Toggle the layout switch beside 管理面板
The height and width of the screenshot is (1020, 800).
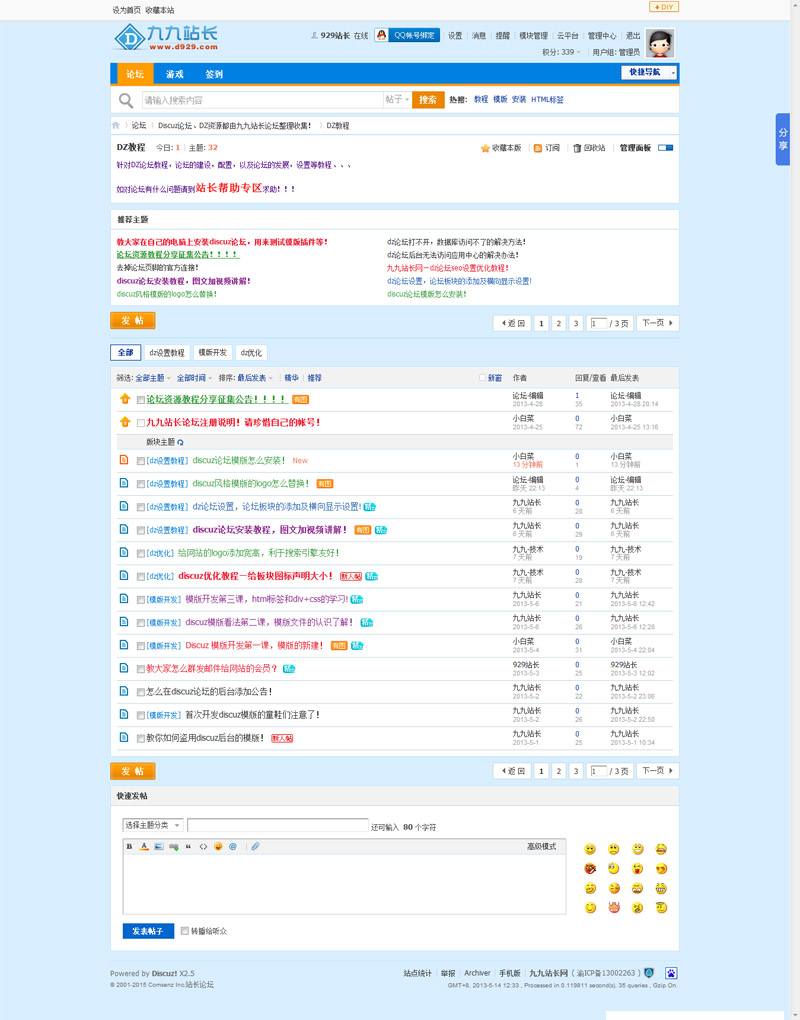pyautogui.click(x=665, y=148)
